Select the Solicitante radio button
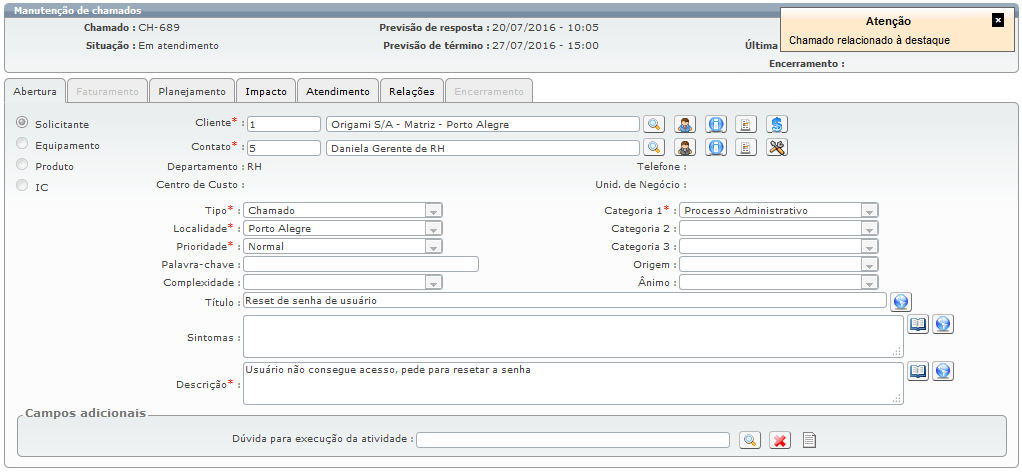The image size is (1022, 473). pyautogui.click(x=22, y=122)
